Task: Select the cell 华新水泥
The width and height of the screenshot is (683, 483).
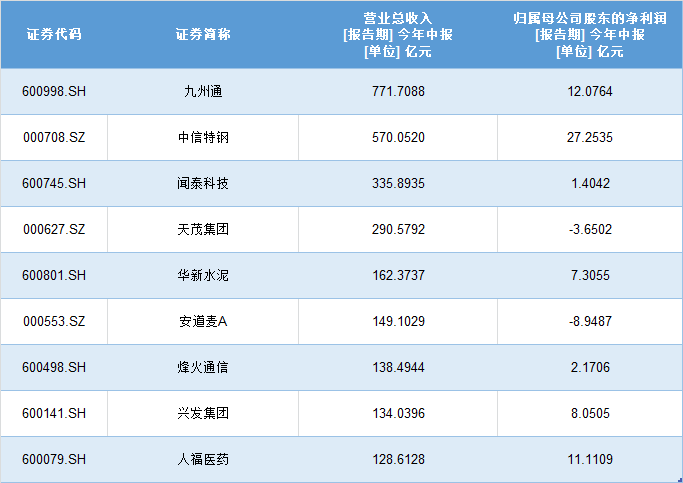Action: point(203,276)
